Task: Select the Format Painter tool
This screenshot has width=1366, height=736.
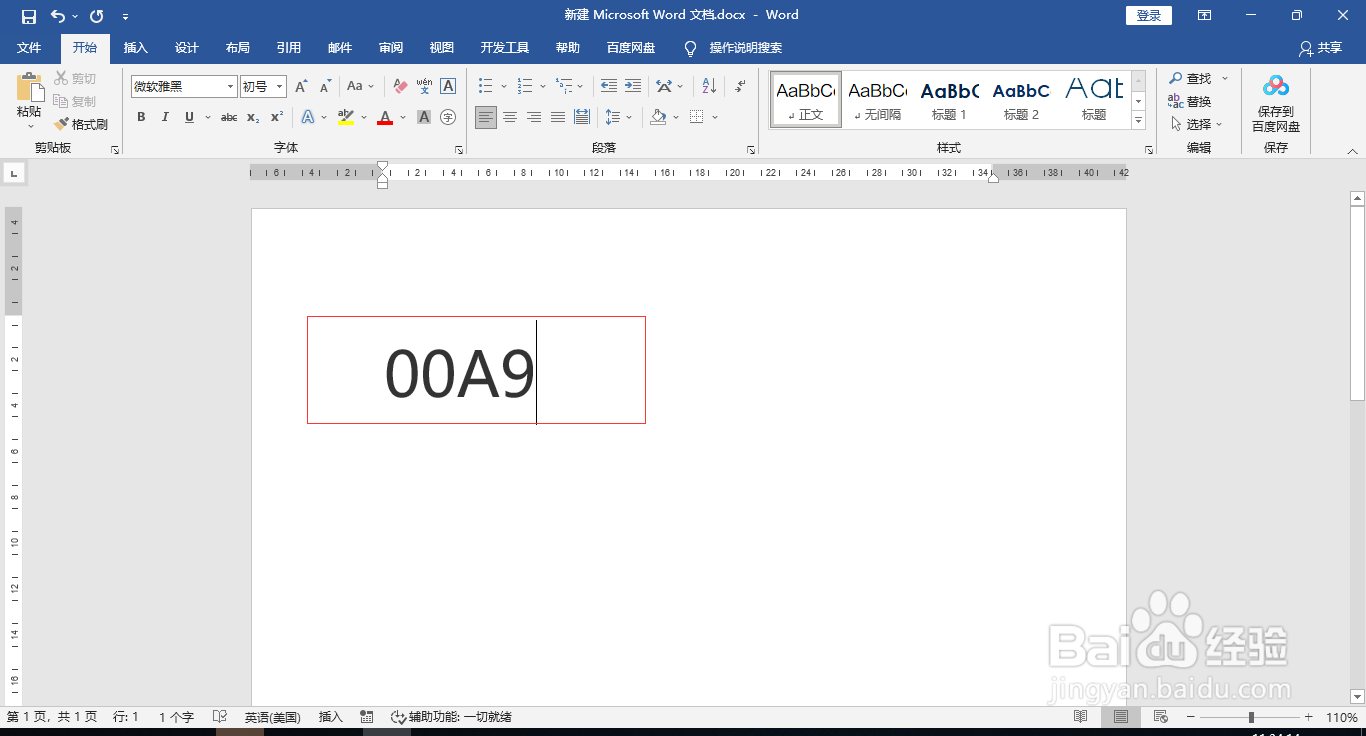Action: point(80,124)
